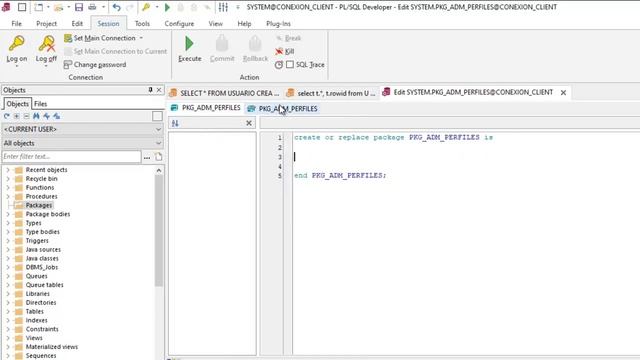Click the ellipsis button next to filter text

pyautogui.click(x=147, y=157)
